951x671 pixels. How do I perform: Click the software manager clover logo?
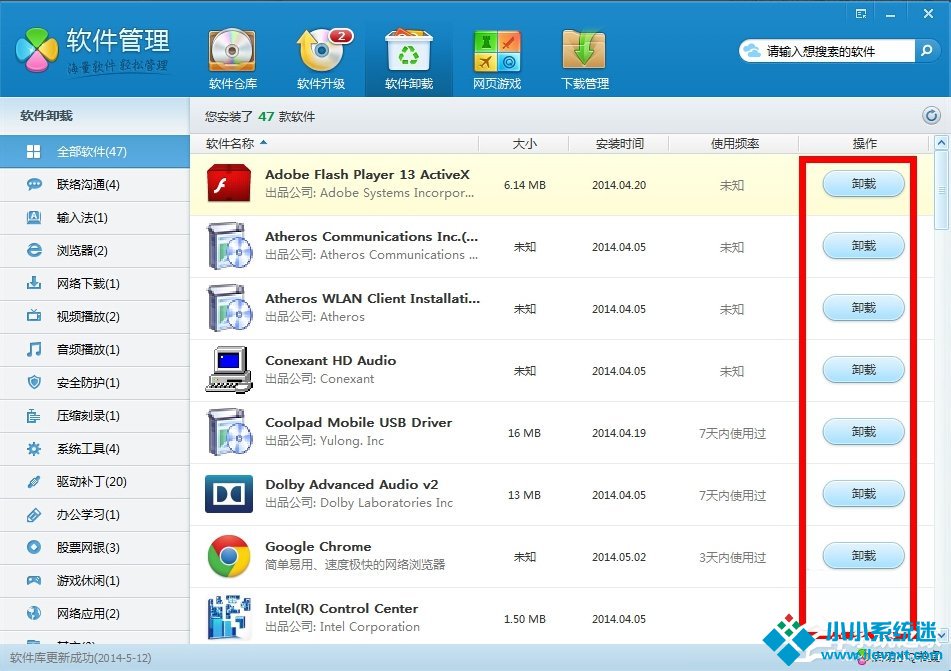tap(37, 50)
